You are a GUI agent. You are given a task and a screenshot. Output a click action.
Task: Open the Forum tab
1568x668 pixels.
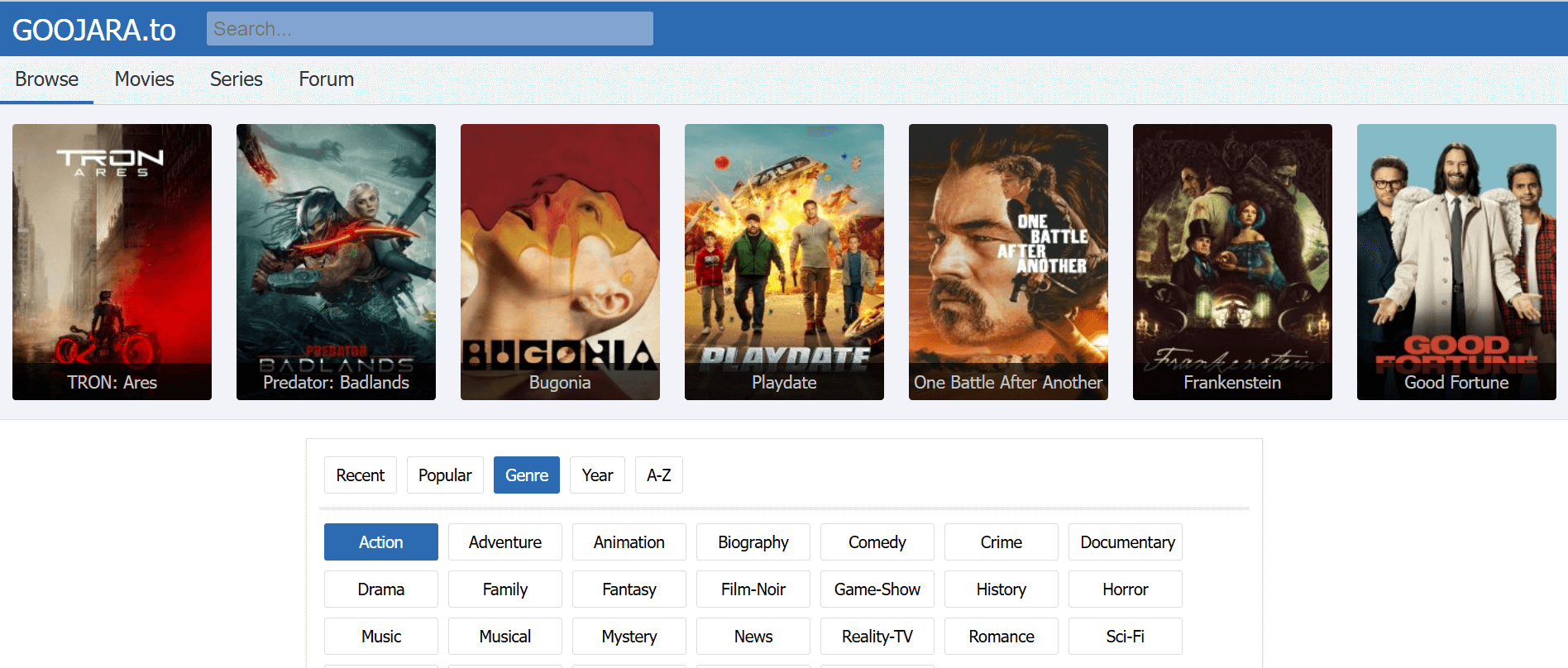[326, 79]
